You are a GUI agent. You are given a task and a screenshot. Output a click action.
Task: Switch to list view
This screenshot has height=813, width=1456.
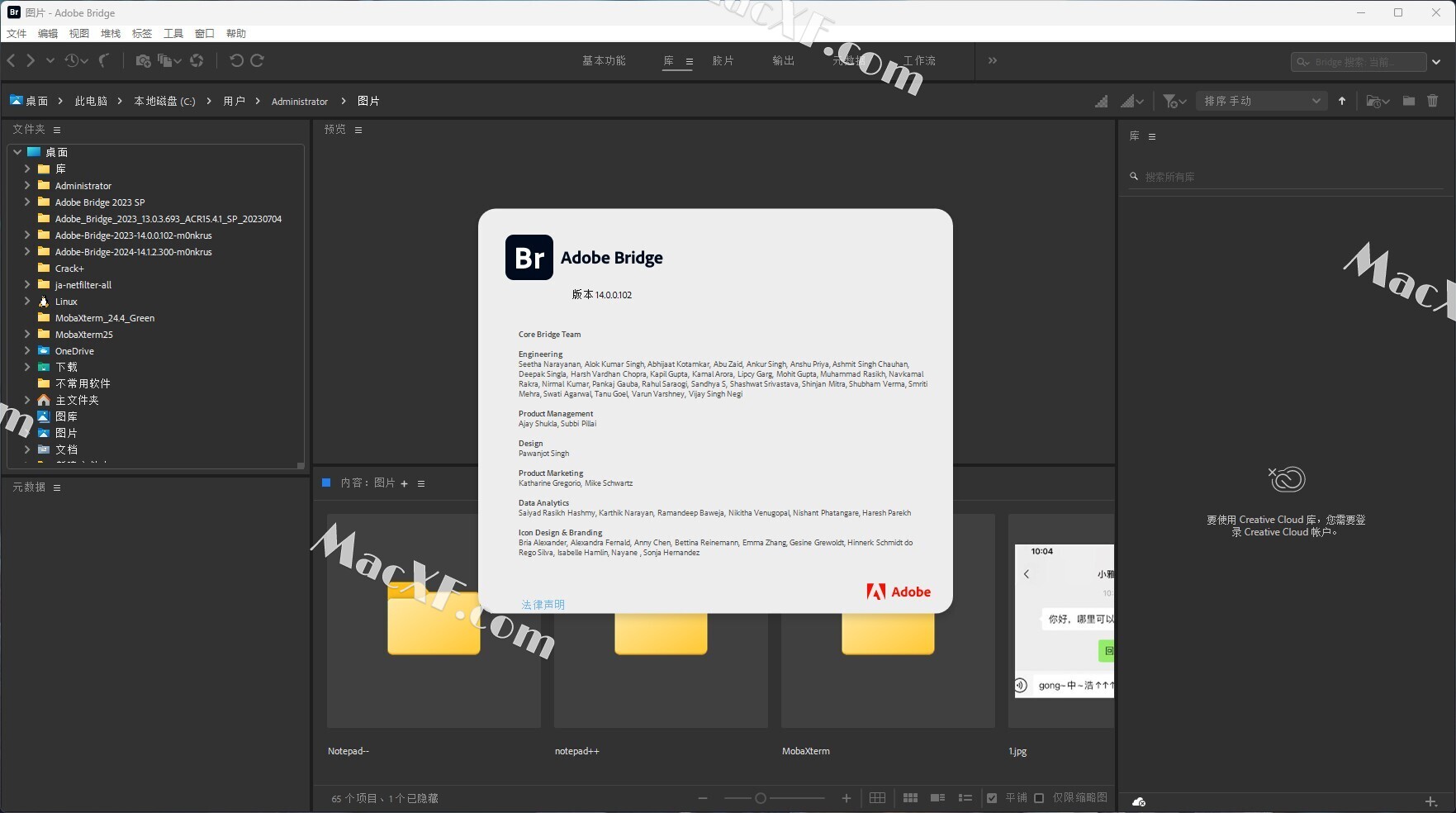pos(965,798)
